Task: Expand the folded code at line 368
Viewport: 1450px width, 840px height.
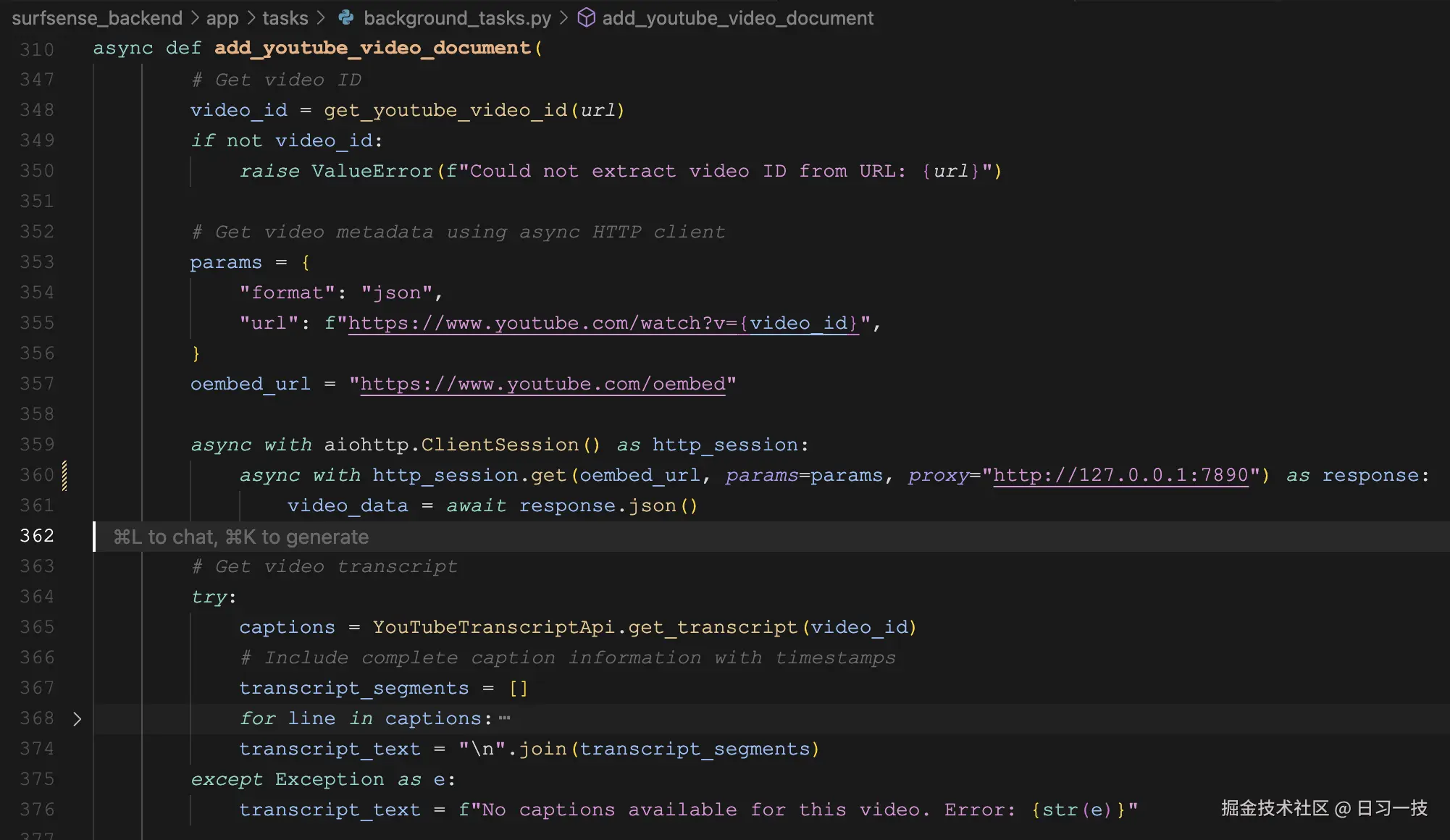Action: click(77, 718)
